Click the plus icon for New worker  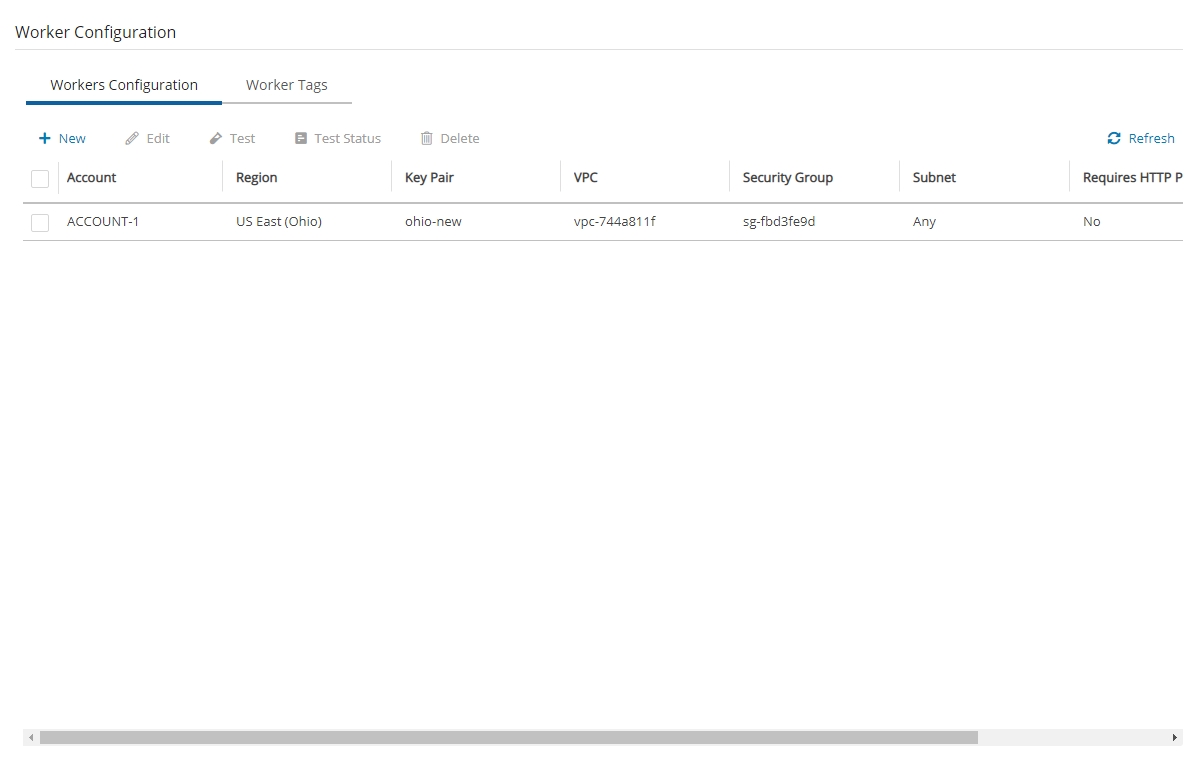point(45,139)
